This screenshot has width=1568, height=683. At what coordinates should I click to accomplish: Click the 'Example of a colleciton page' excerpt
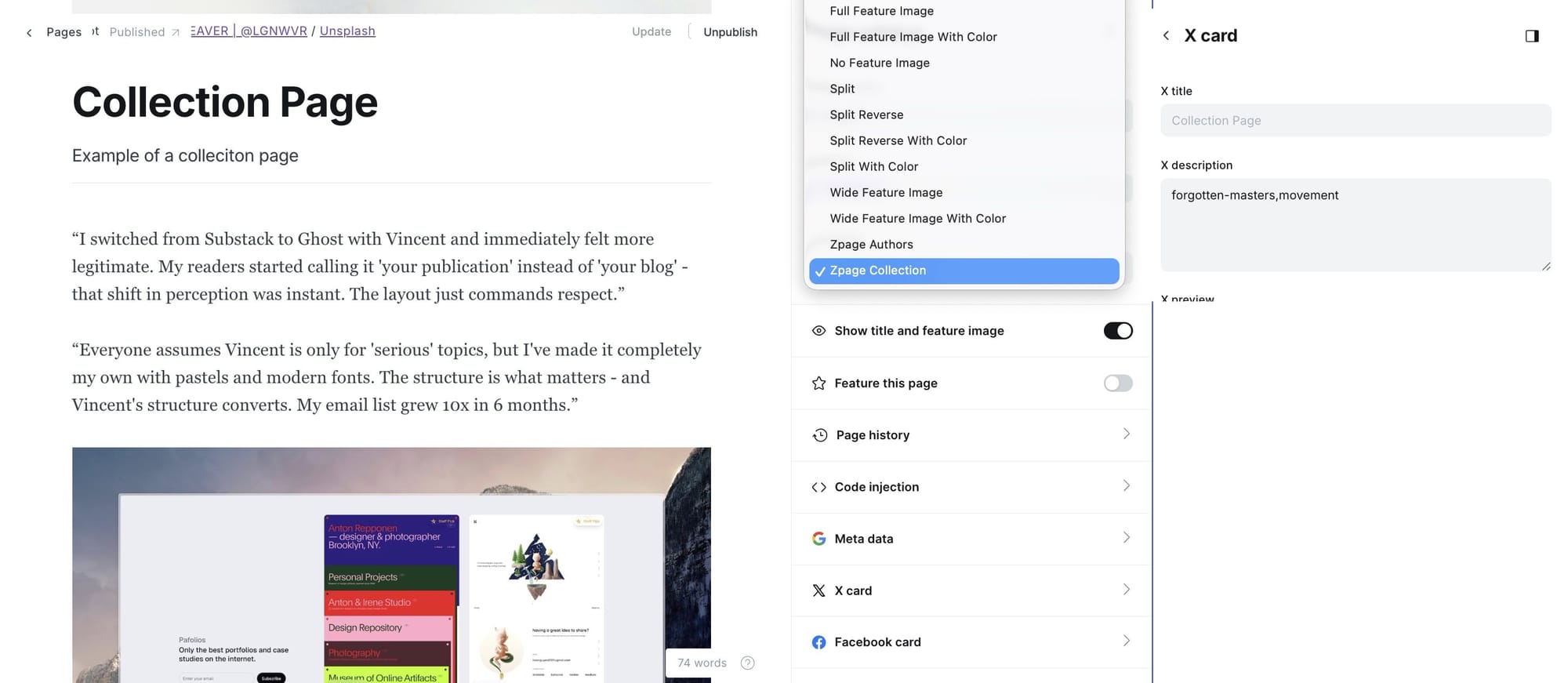coord(185,155)
